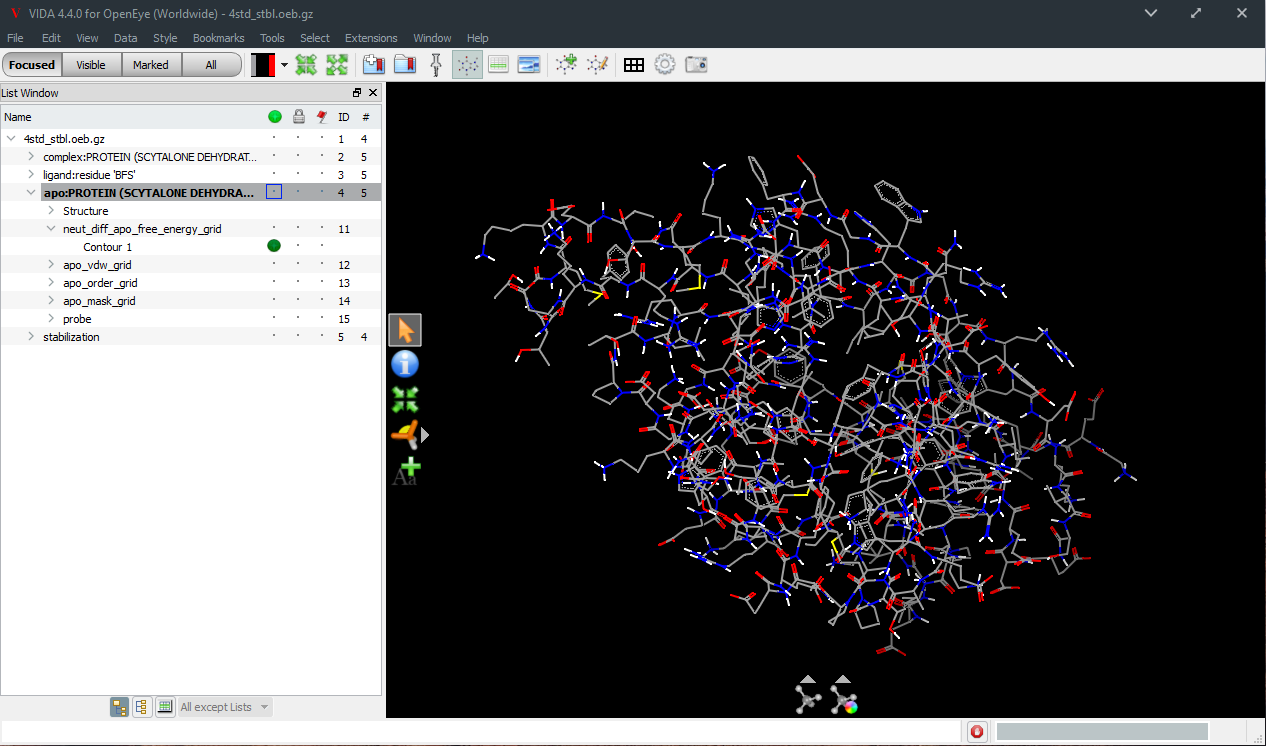Open the Bookmarks menu
Image resolution: width=1266 pixels, height=746 pixels.
[x=218, y=38]
